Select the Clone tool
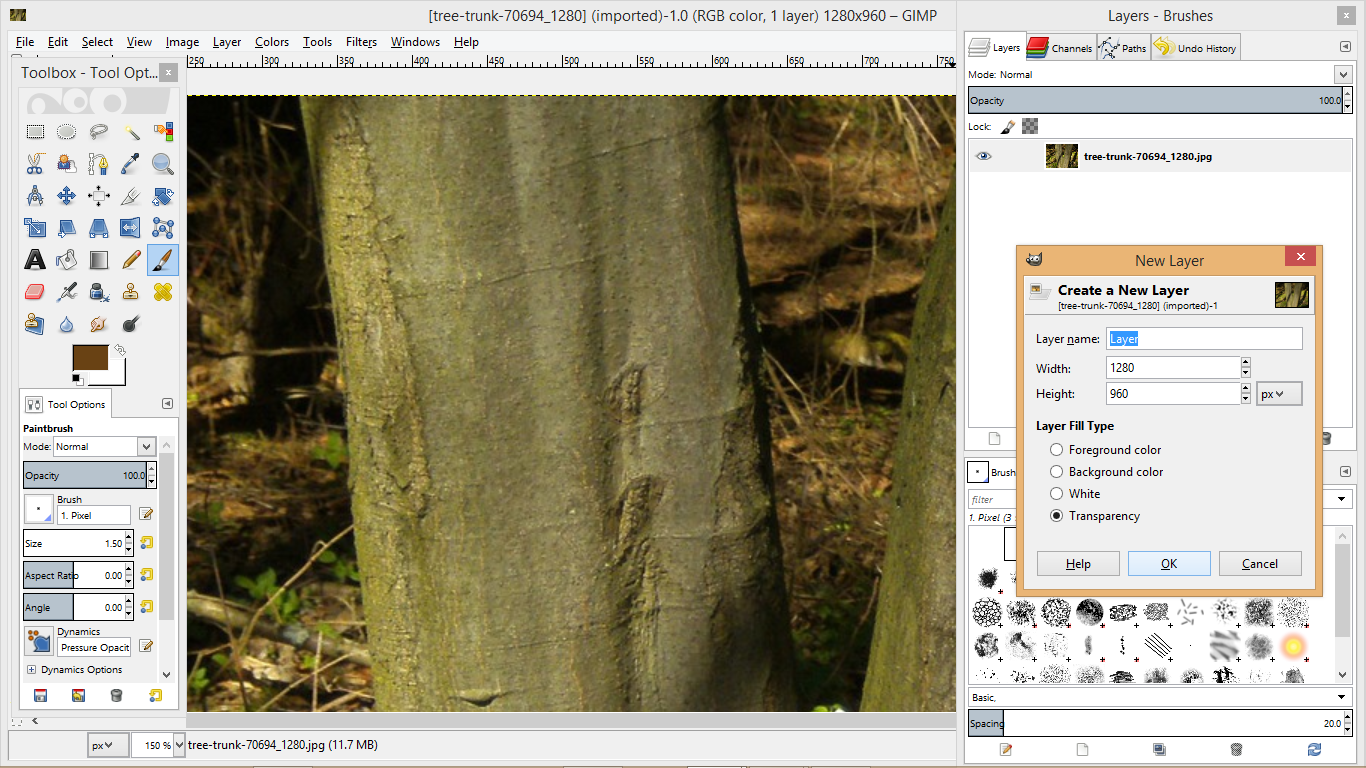Viewport: 1366px width, 768px height. point(130,291)
